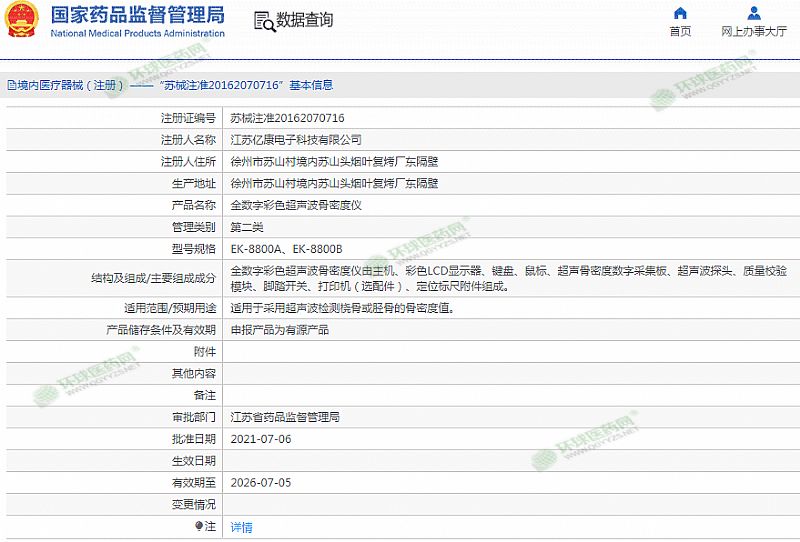Click approval department 江苏省药品监督管理局
800x542 pixels.
(285, 417)
